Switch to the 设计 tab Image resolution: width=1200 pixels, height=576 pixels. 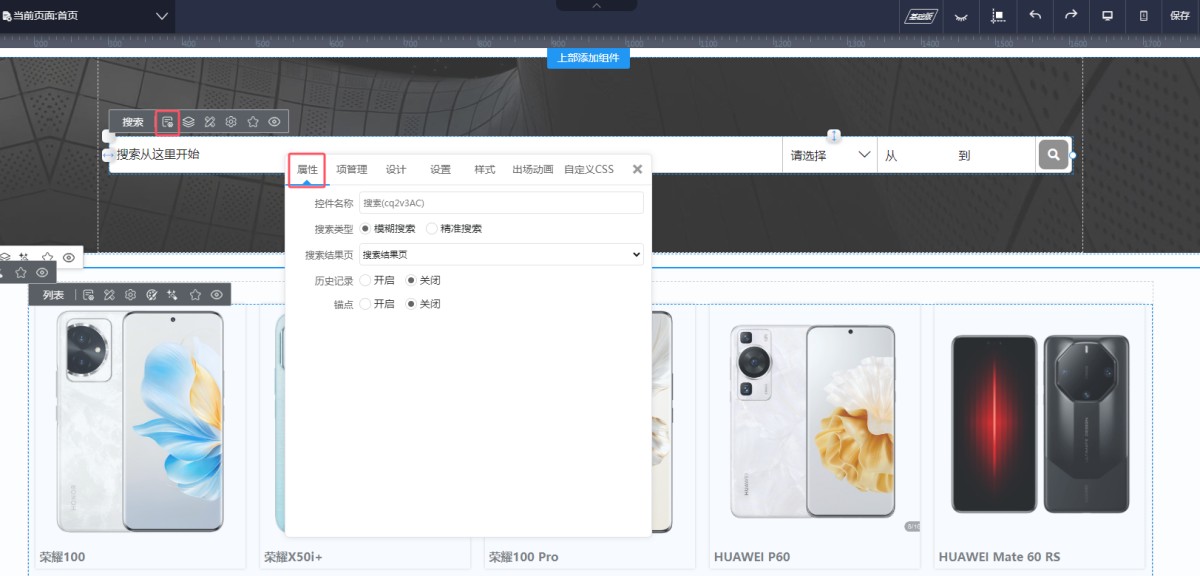point(396,169)
